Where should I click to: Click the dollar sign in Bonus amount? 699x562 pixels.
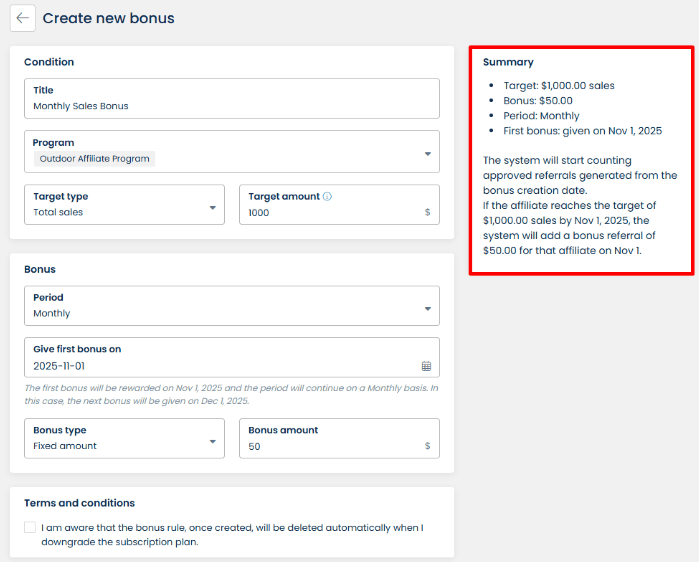(x=427, y=446)
